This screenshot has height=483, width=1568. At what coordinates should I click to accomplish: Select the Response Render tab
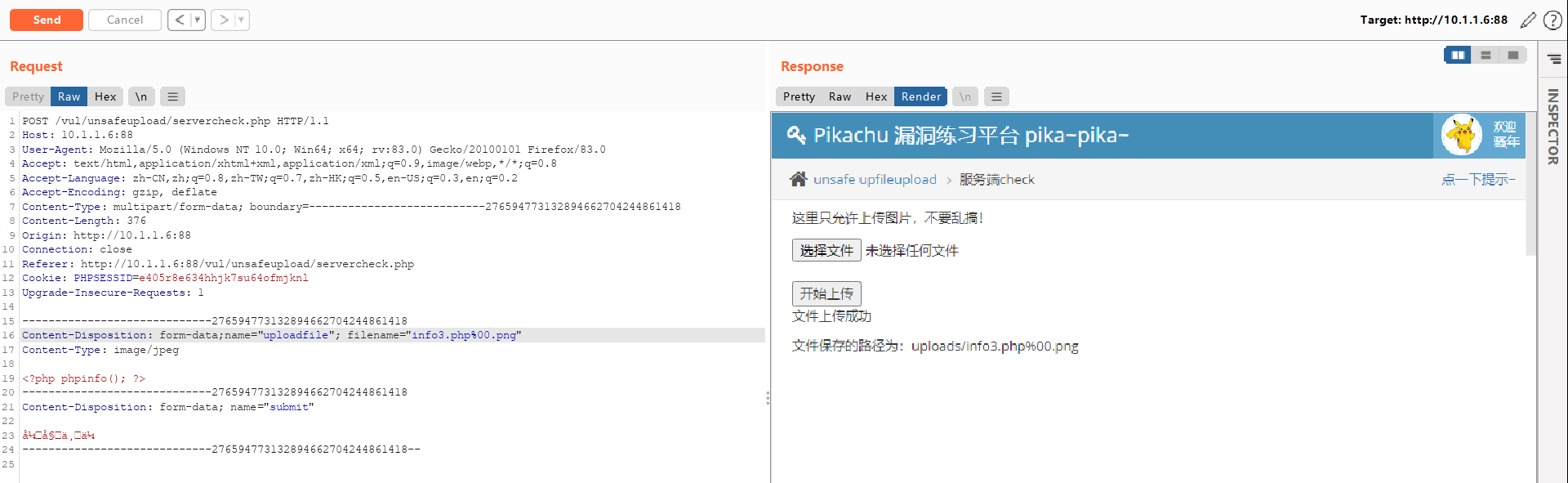click(x=921, y=96)
